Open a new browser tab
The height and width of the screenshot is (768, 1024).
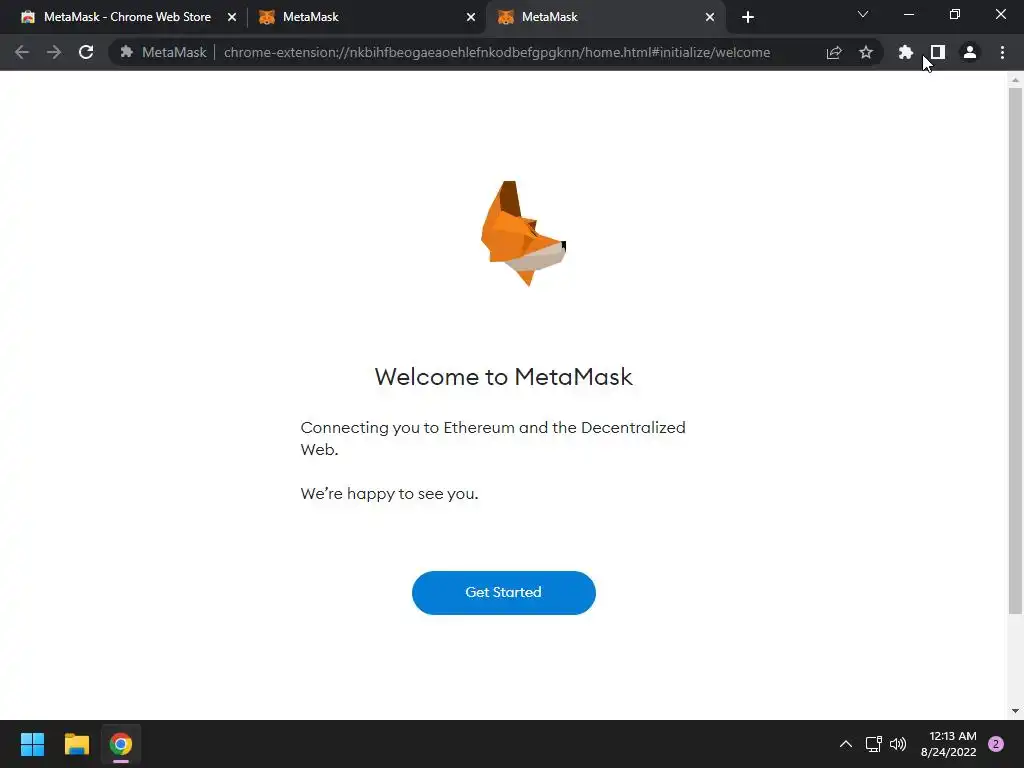pos(748,17)
